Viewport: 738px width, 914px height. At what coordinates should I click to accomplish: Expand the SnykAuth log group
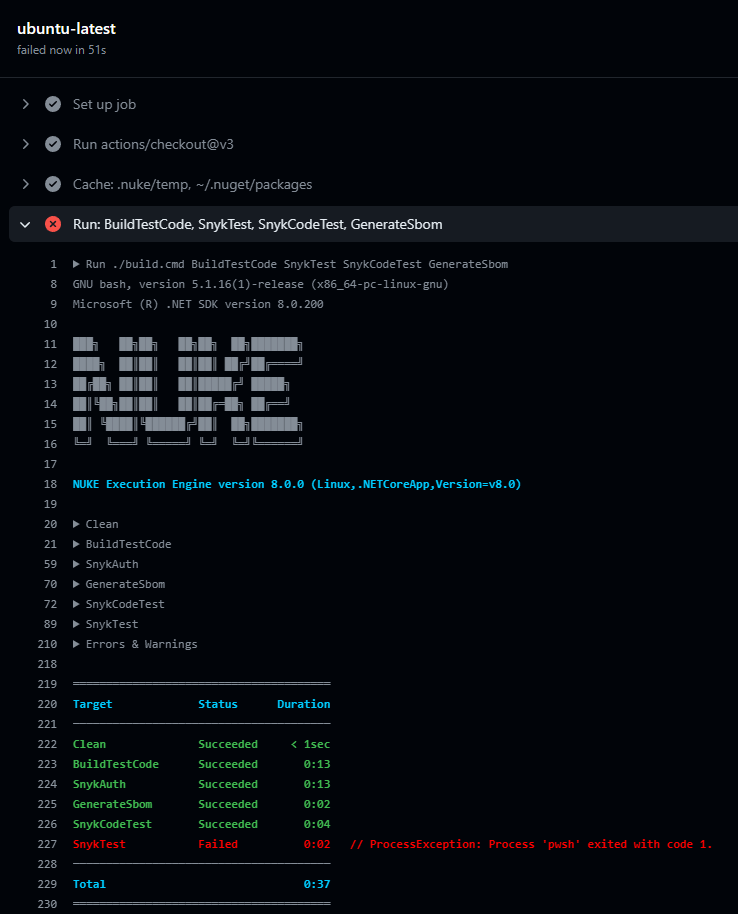click(78, 564)
